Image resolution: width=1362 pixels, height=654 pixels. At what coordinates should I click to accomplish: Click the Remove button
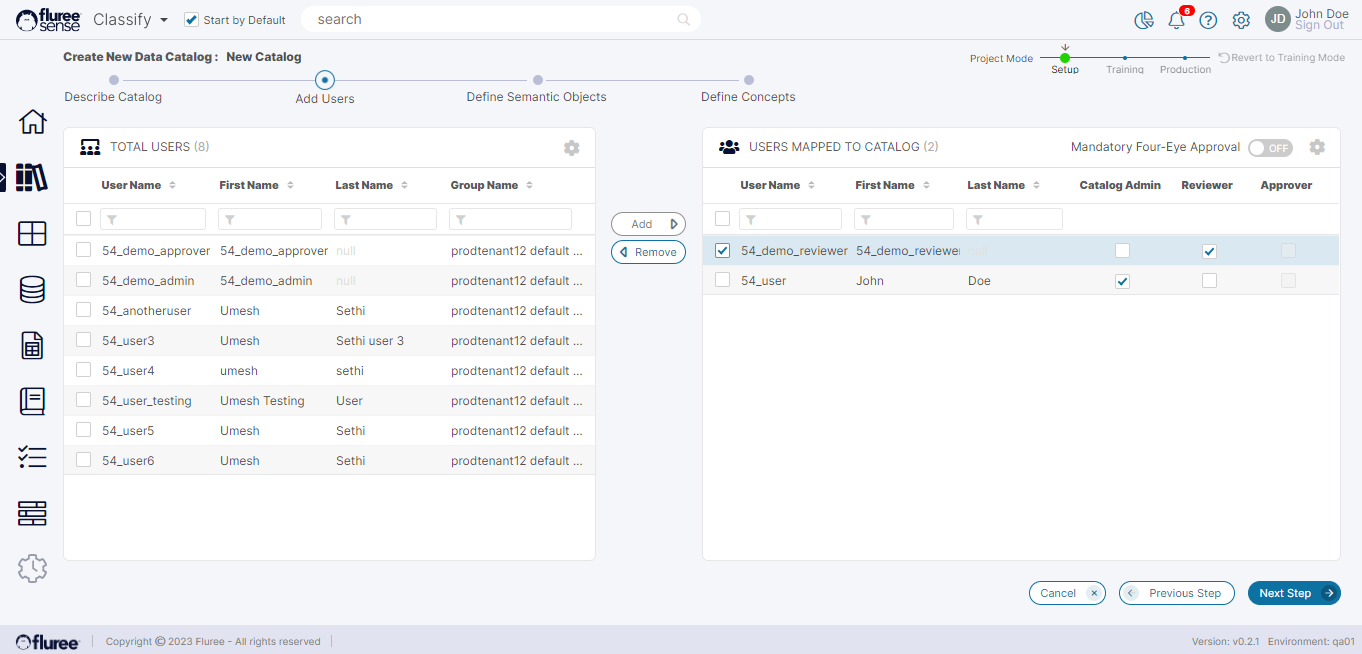[648, 252]
